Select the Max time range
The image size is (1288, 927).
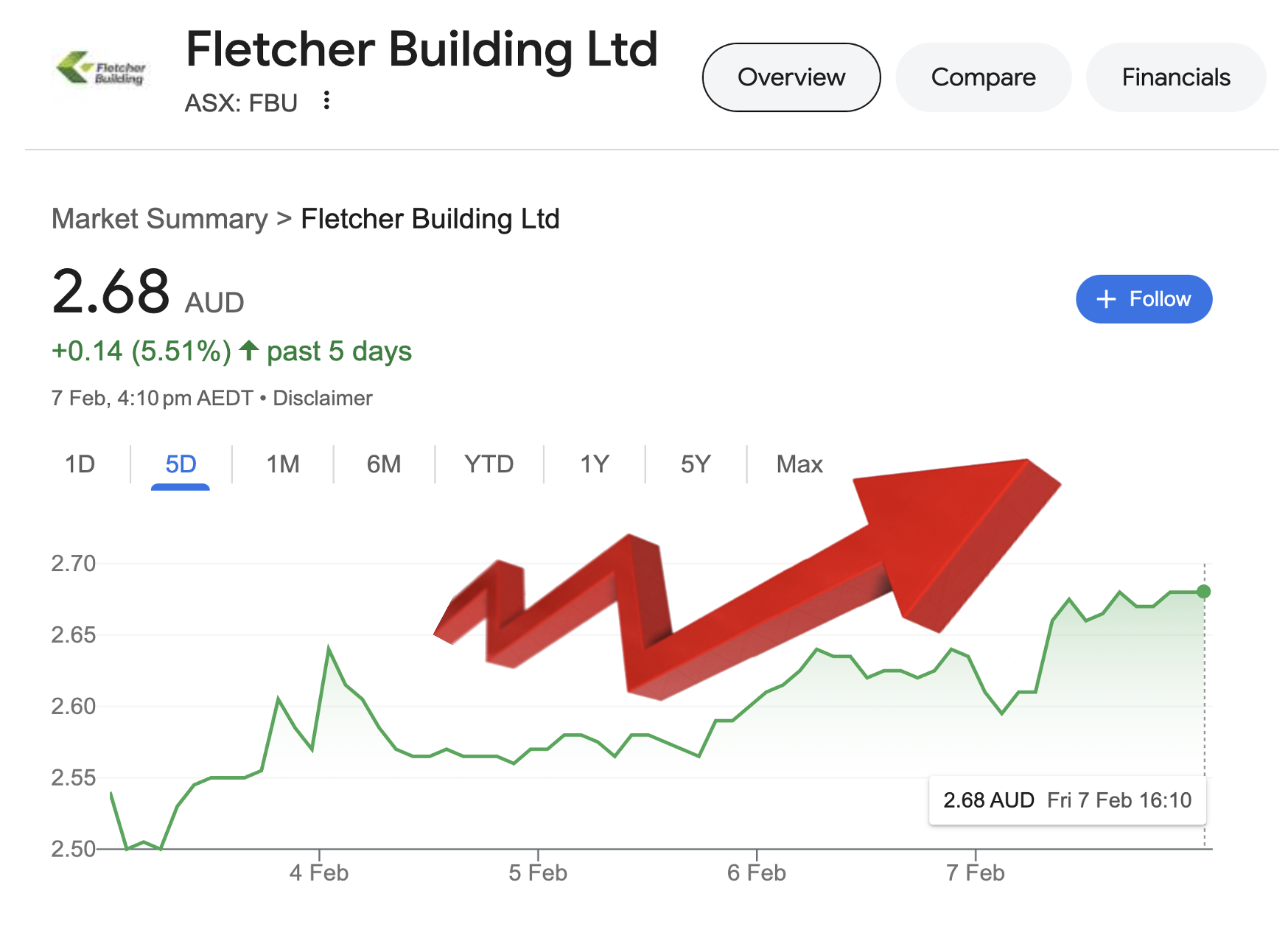click(799, 464)
